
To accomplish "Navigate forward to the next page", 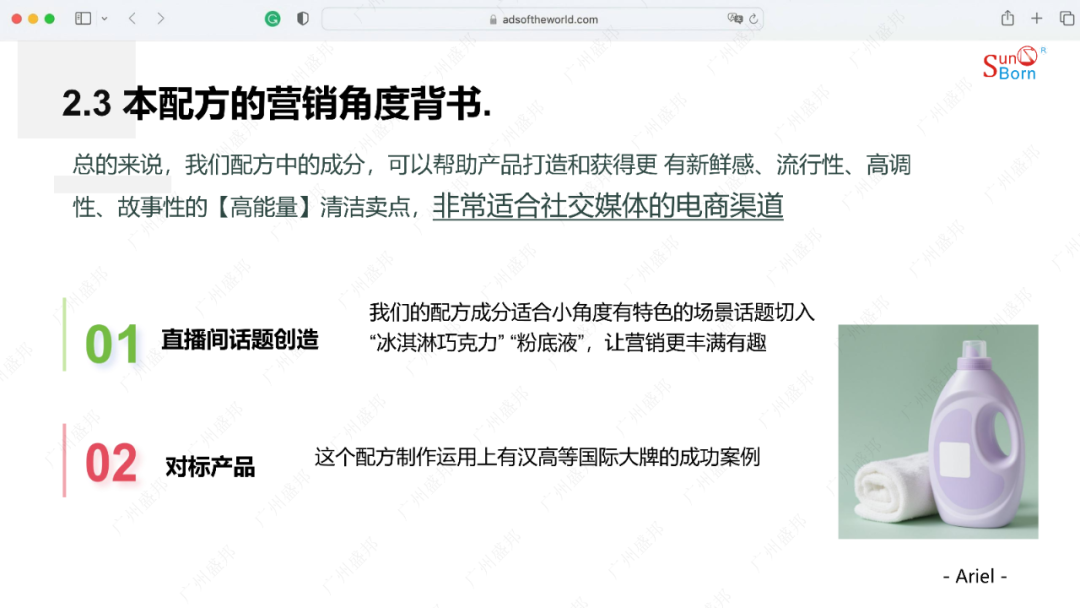I will point(162,18).
